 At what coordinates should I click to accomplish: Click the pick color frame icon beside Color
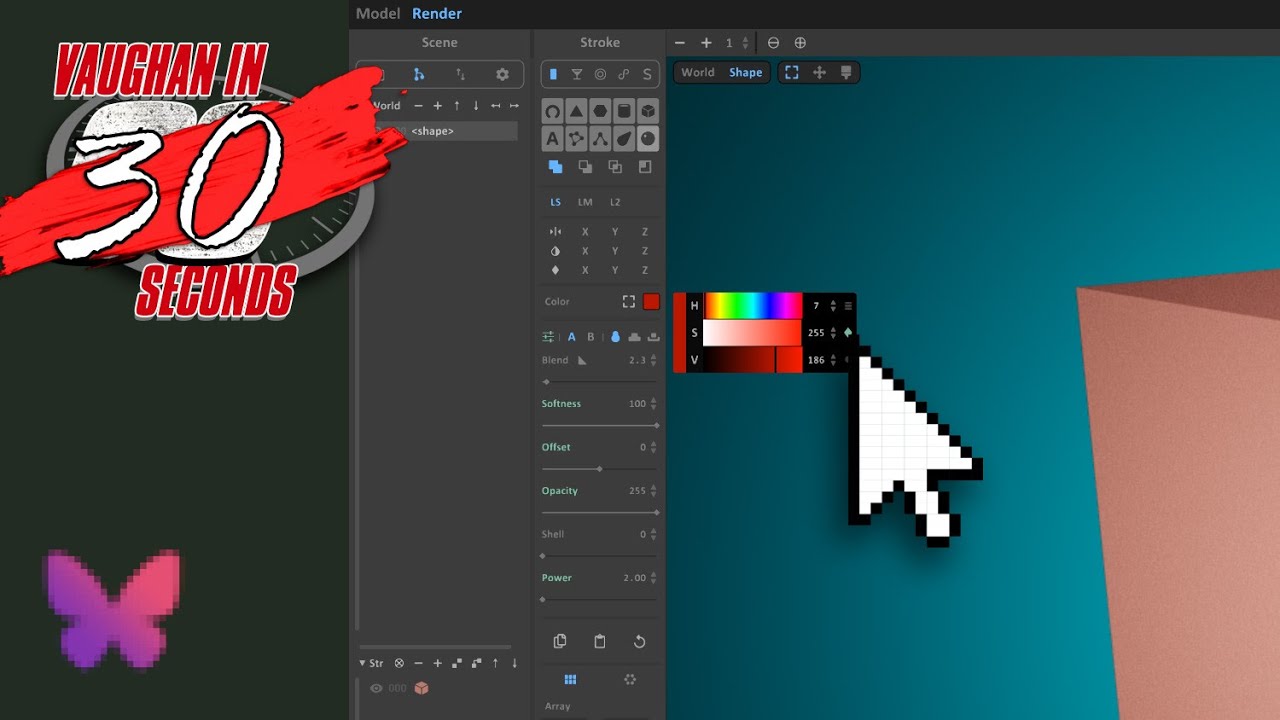[x=629, y=301]
